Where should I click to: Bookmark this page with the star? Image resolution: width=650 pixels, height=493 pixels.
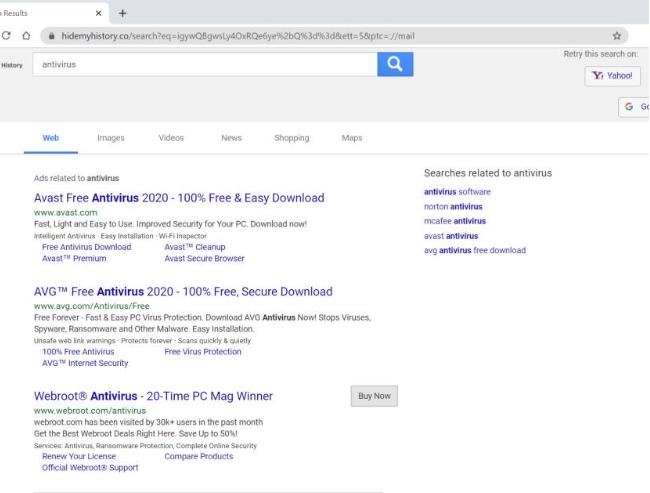click(617, 36)
